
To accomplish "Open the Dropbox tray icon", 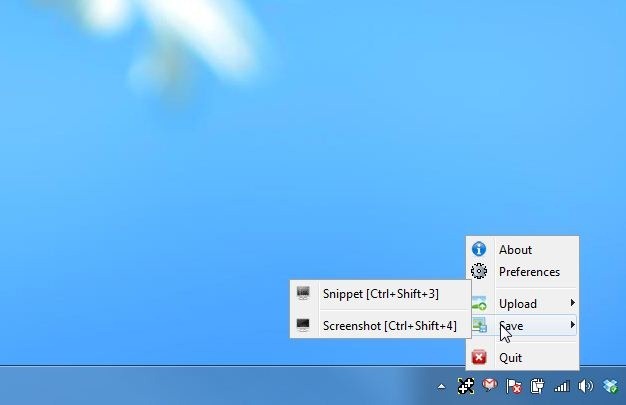I will (611, 386).
